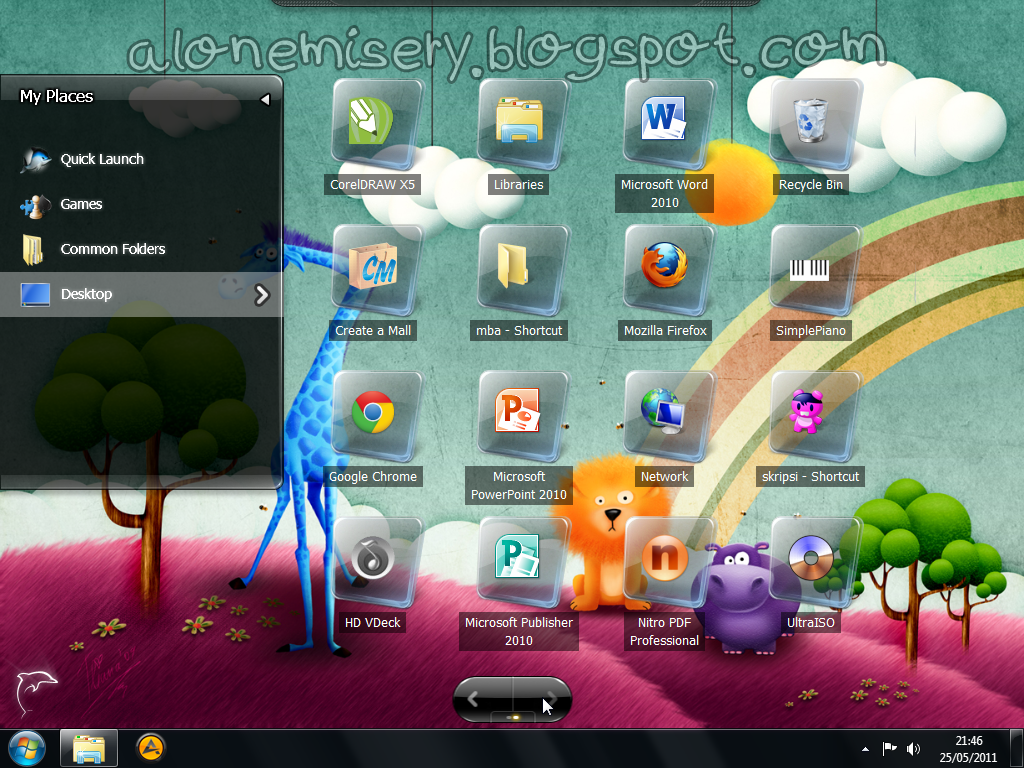Show hidden tray icons arrow
This screenshot has height=768, width=1024.
(x=865, y=749)
